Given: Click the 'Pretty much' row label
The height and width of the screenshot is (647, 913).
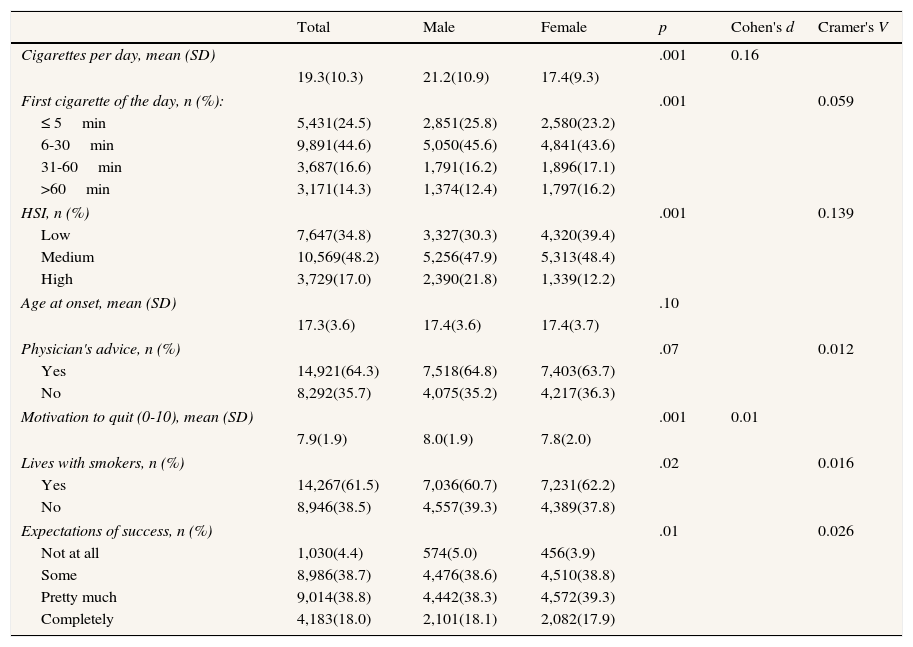Looking at the screenshot, I should [78, 597].
